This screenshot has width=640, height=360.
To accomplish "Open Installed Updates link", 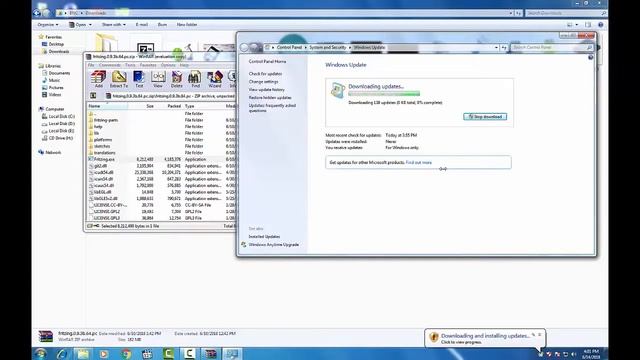I will coord(264,237).
